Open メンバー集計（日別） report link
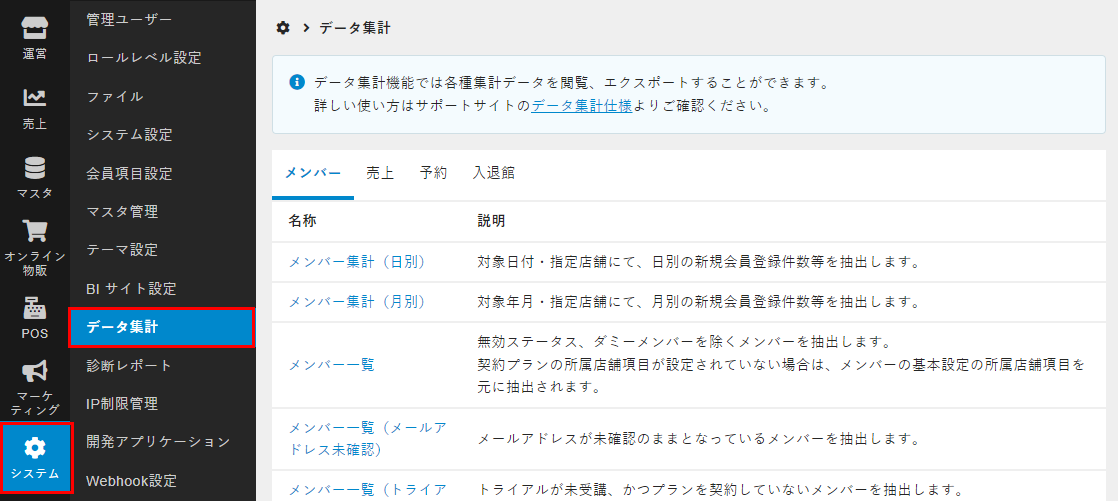This screenshot has height=501, width=1118. click(x=357, y=262)
